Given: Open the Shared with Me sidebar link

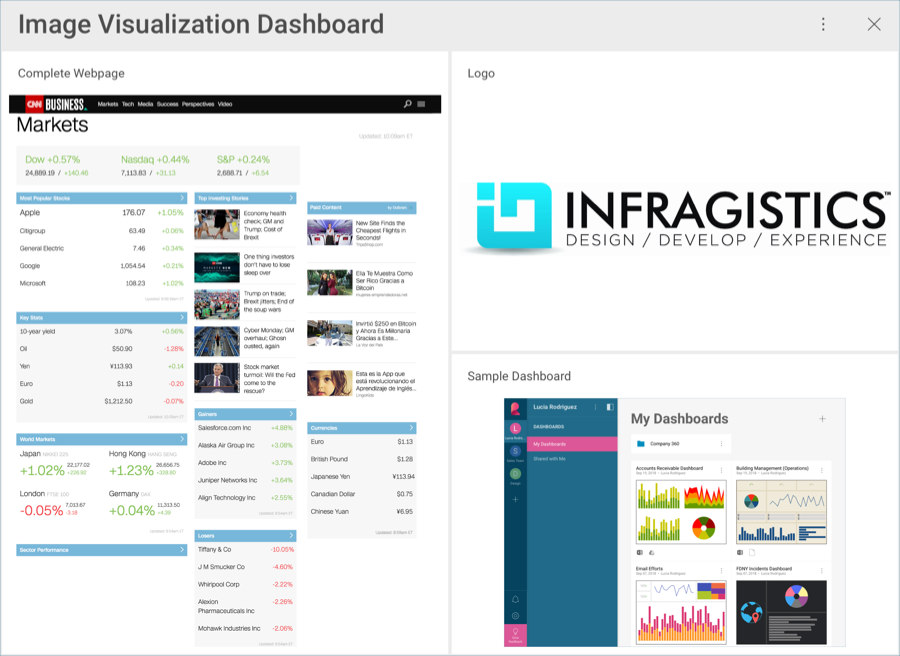Looking at the screenshot, I should coord(550,459).
